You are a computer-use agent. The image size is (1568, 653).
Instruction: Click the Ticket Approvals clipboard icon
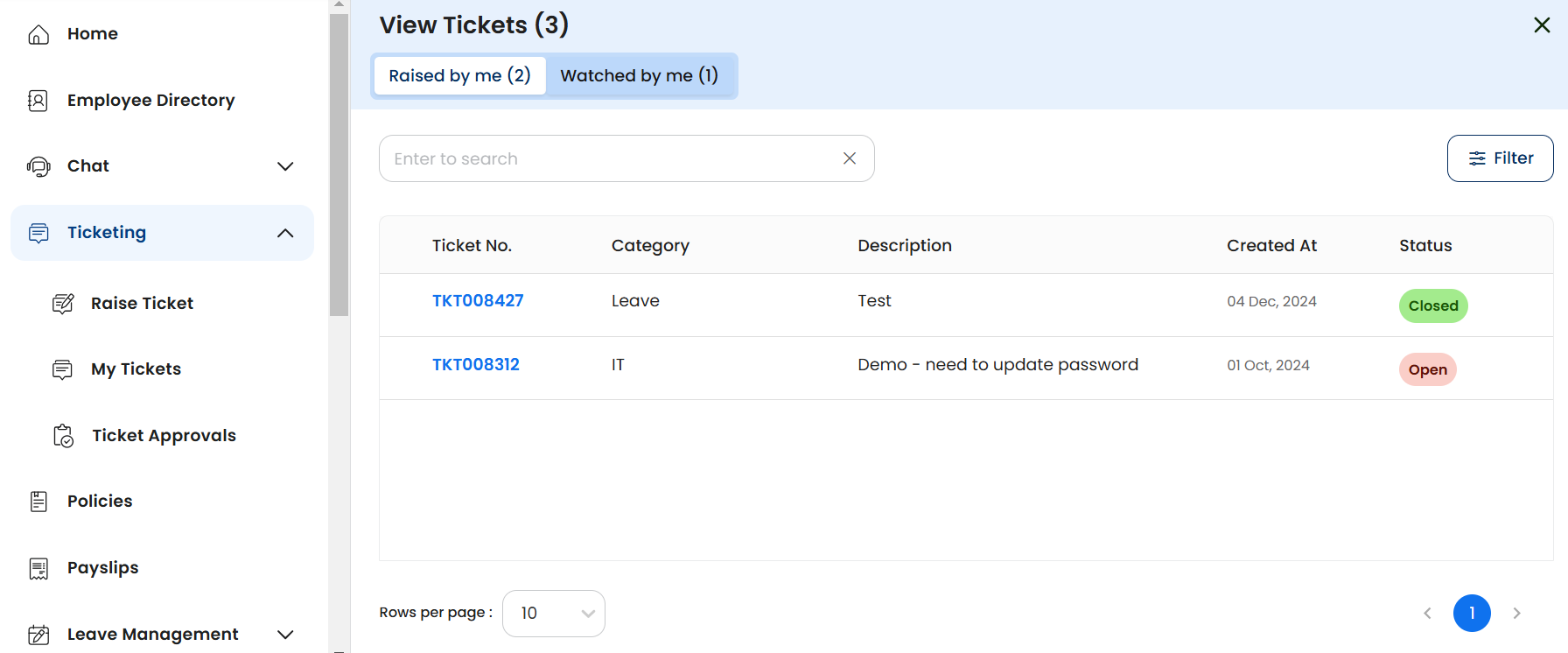click(64, 436)
